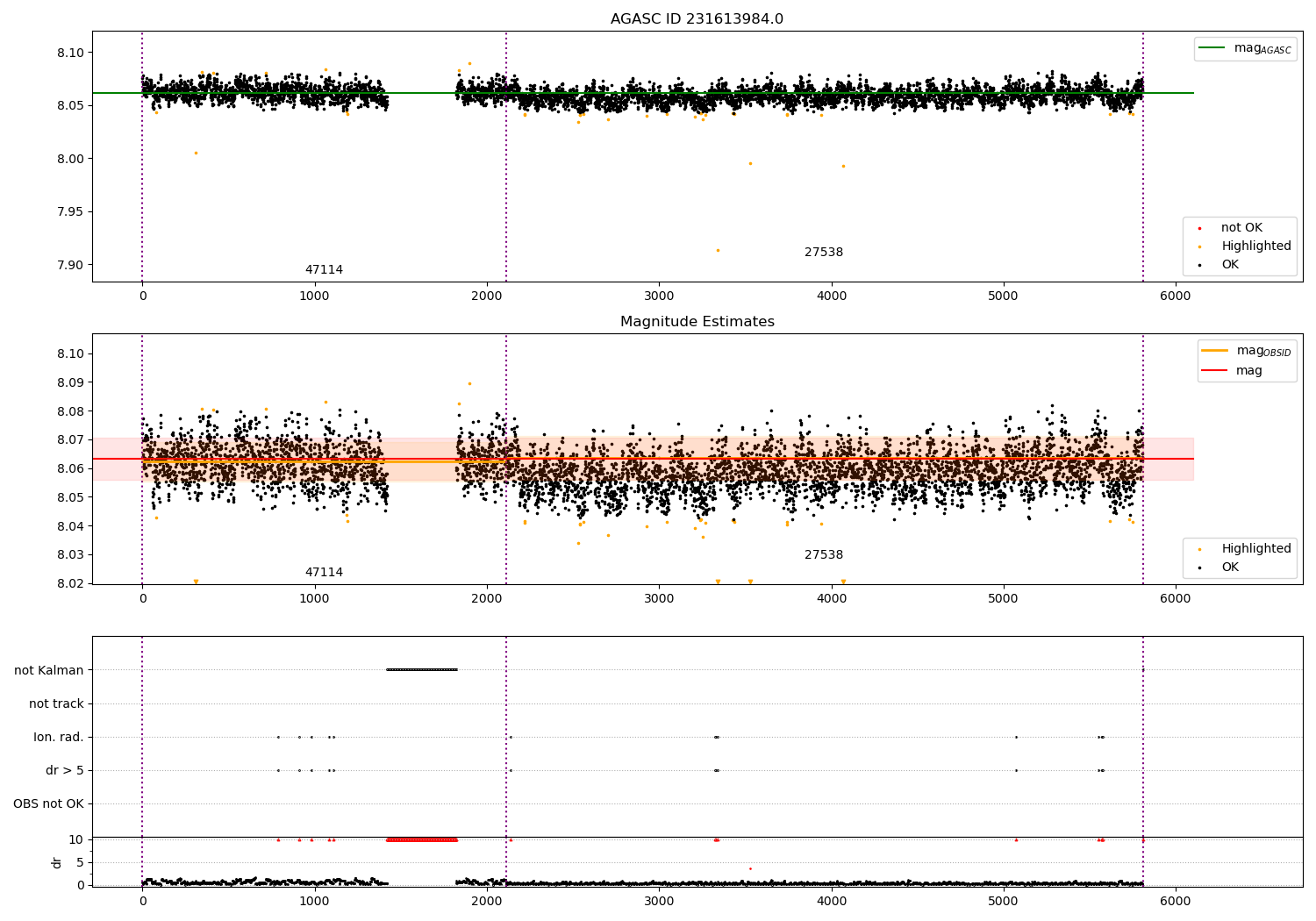Select the Magnitude Estimates subplot title
This screenshot has height=921, width=1316.
[697, 322]
